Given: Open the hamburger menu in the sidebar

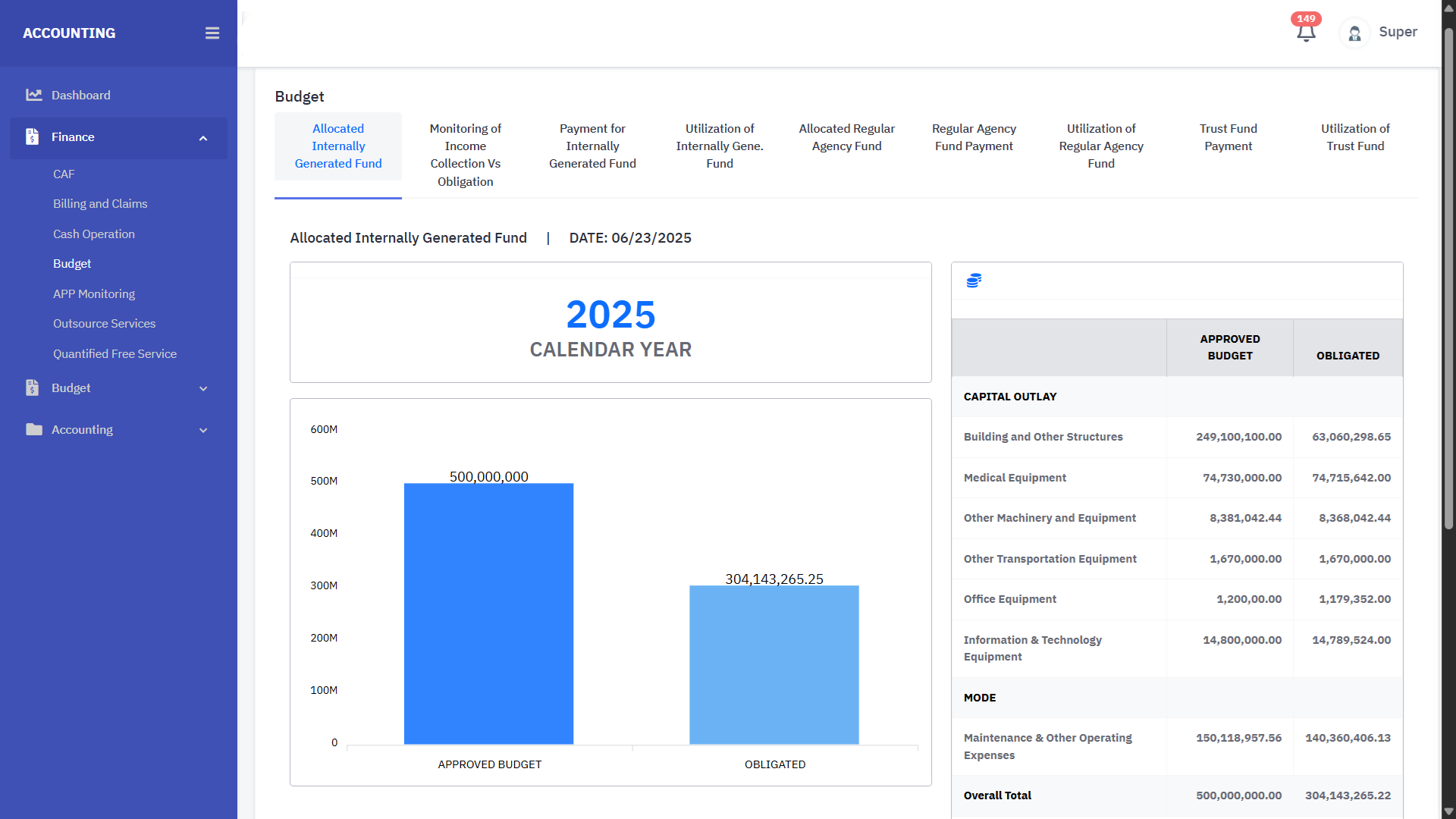Looking at the screenshot, I should pyautogui.click(x=212, y=33).
